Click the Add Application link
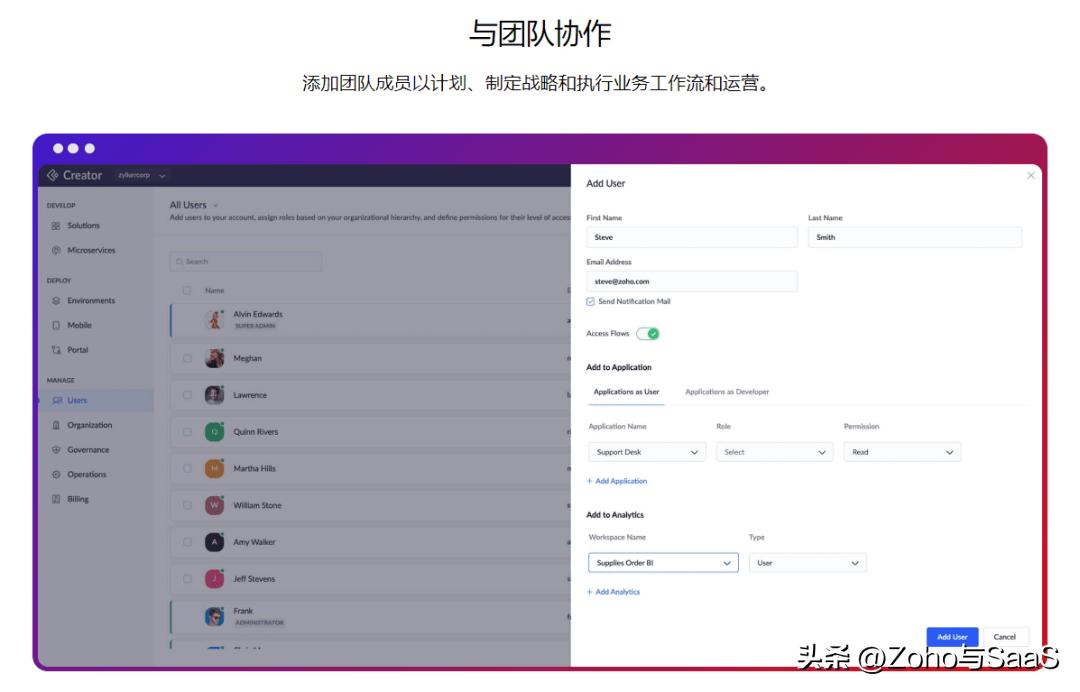The width and height of the screenshot is (1080, 692). coord(618,481)
